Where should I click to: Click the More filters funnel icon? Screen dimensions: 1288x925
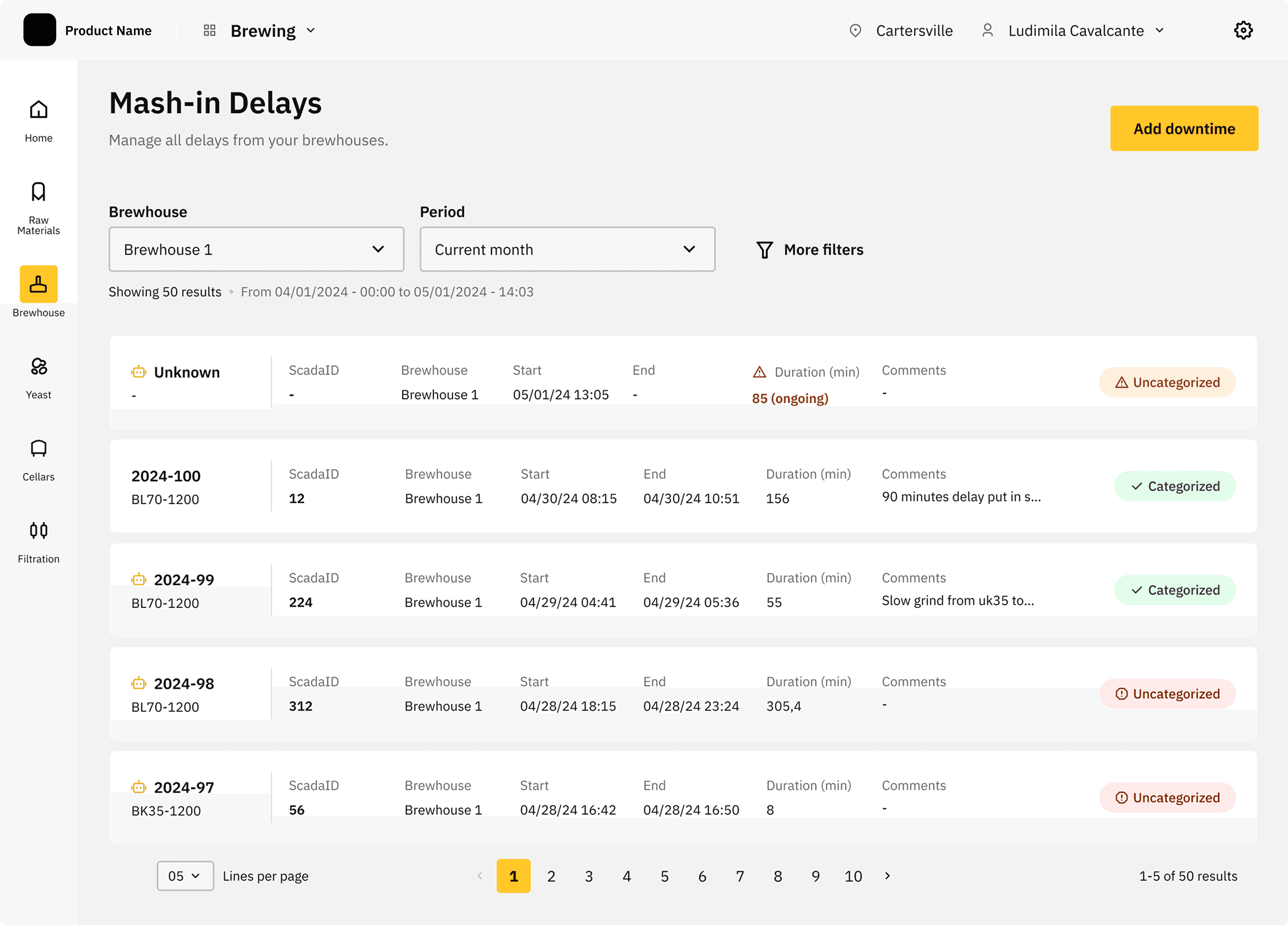pyautogui.click(x=764, y=250)
